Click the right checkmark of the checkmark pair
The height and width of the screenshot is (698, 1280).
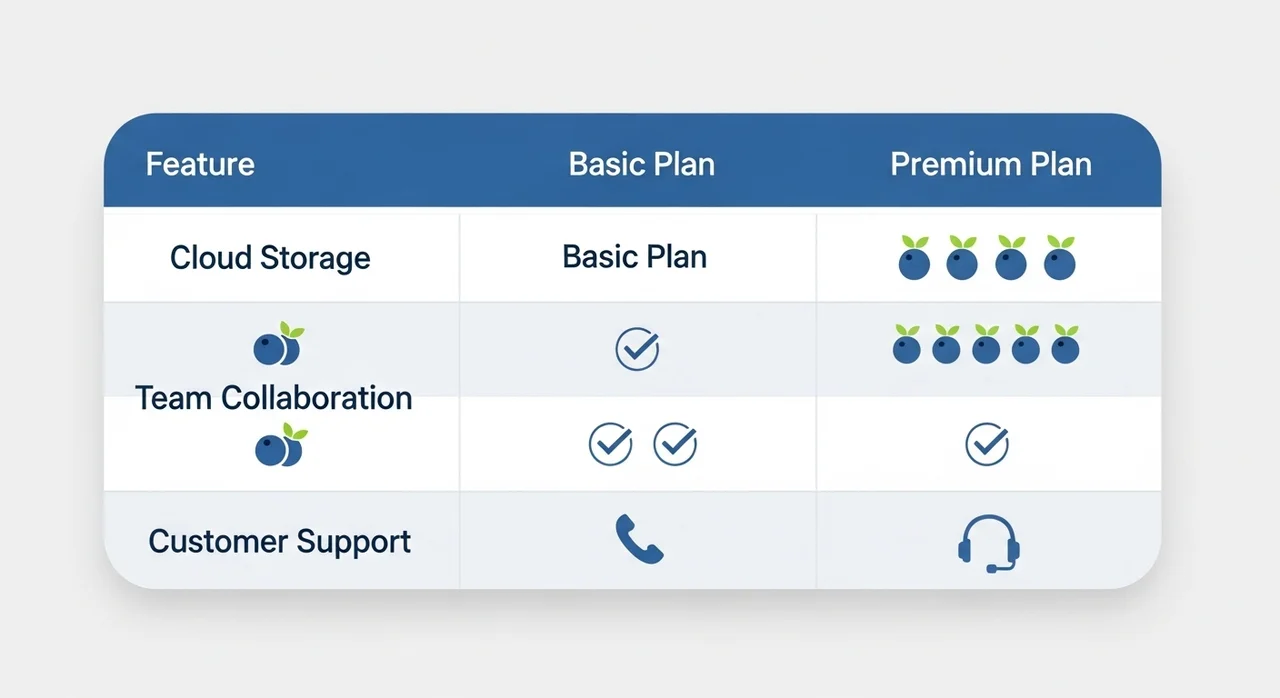(675, 444)
